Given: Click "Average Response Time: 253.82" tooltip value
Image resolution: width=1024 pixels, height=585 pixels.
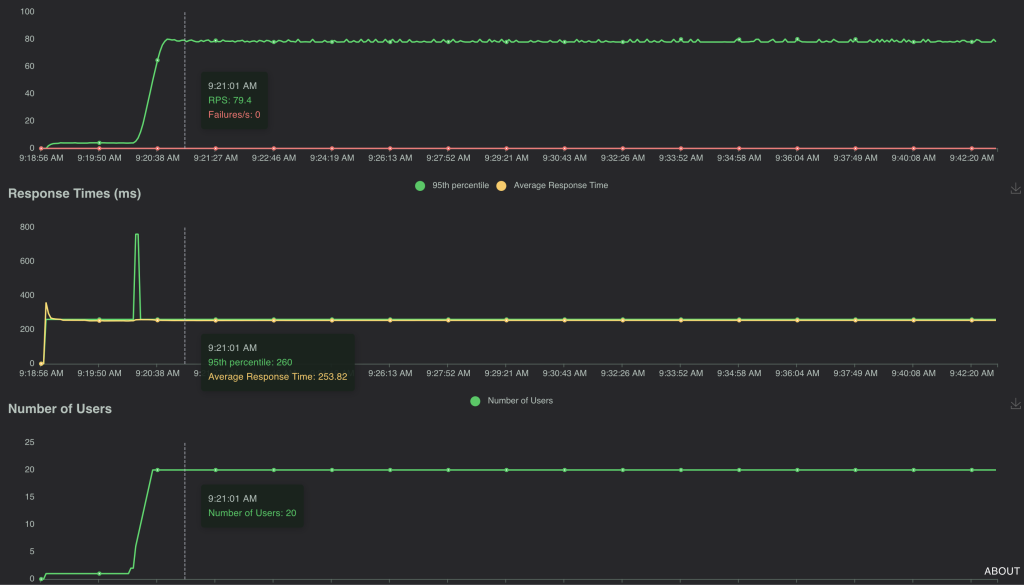Looking at the screenshot, I should [278, 377].
